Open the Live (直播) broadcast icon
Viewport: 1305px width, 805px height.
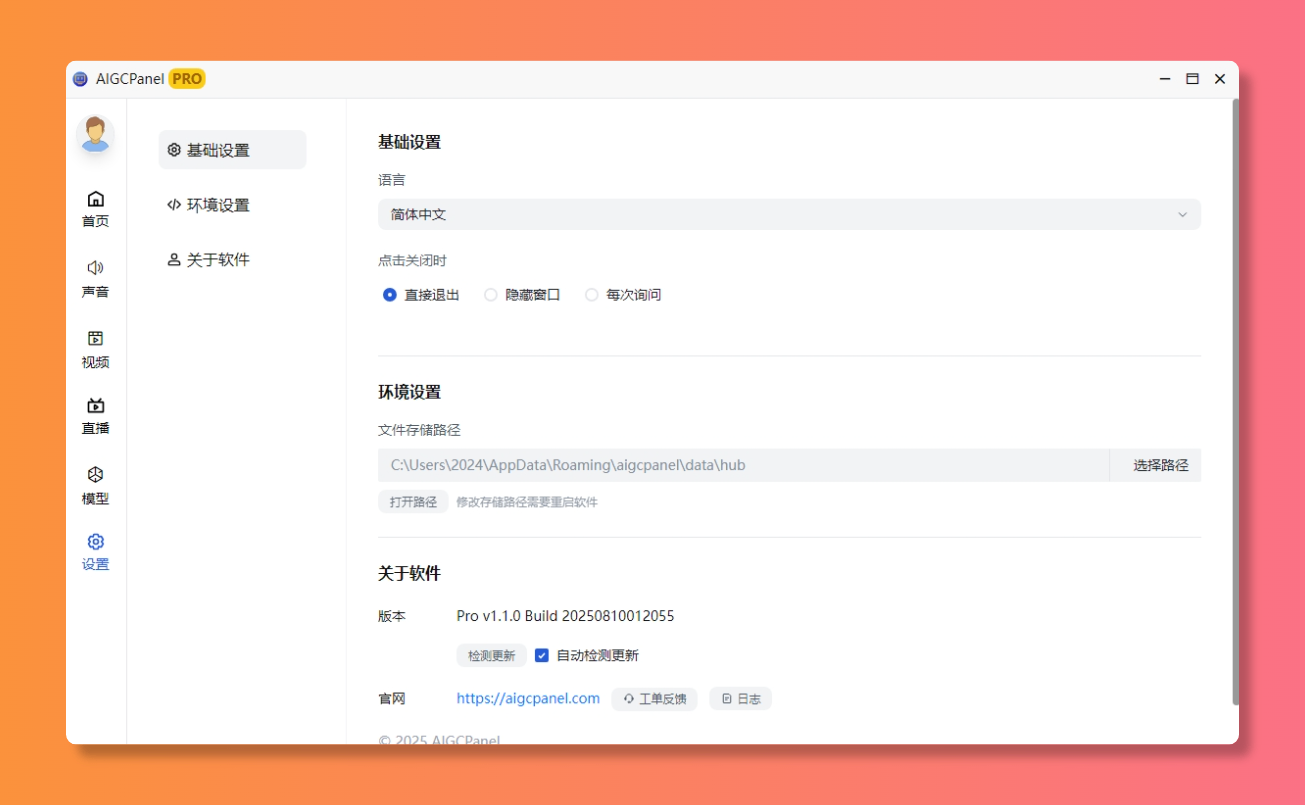(95, 406)
